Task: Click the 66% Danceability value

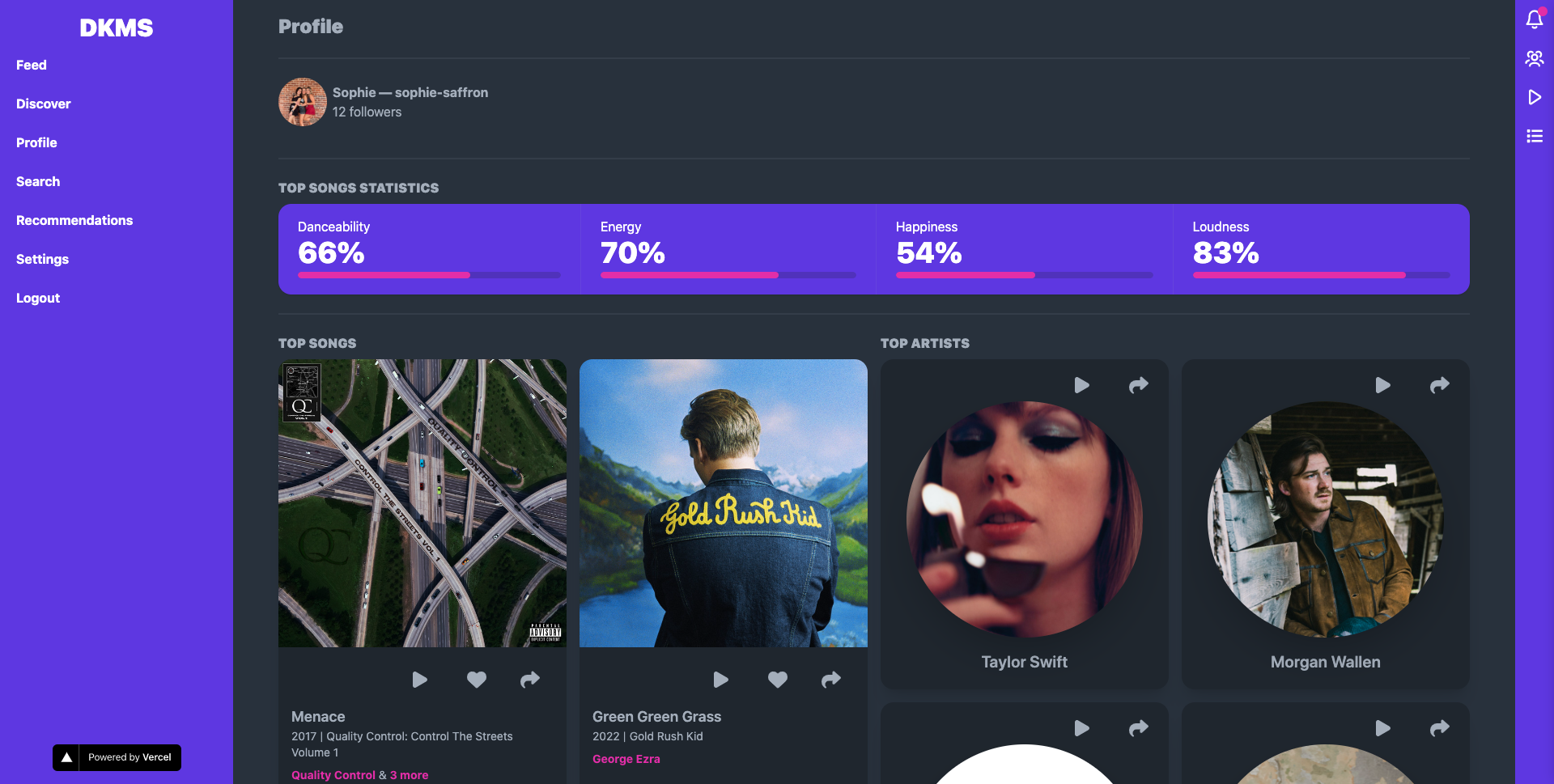Action: pos(331,253)
